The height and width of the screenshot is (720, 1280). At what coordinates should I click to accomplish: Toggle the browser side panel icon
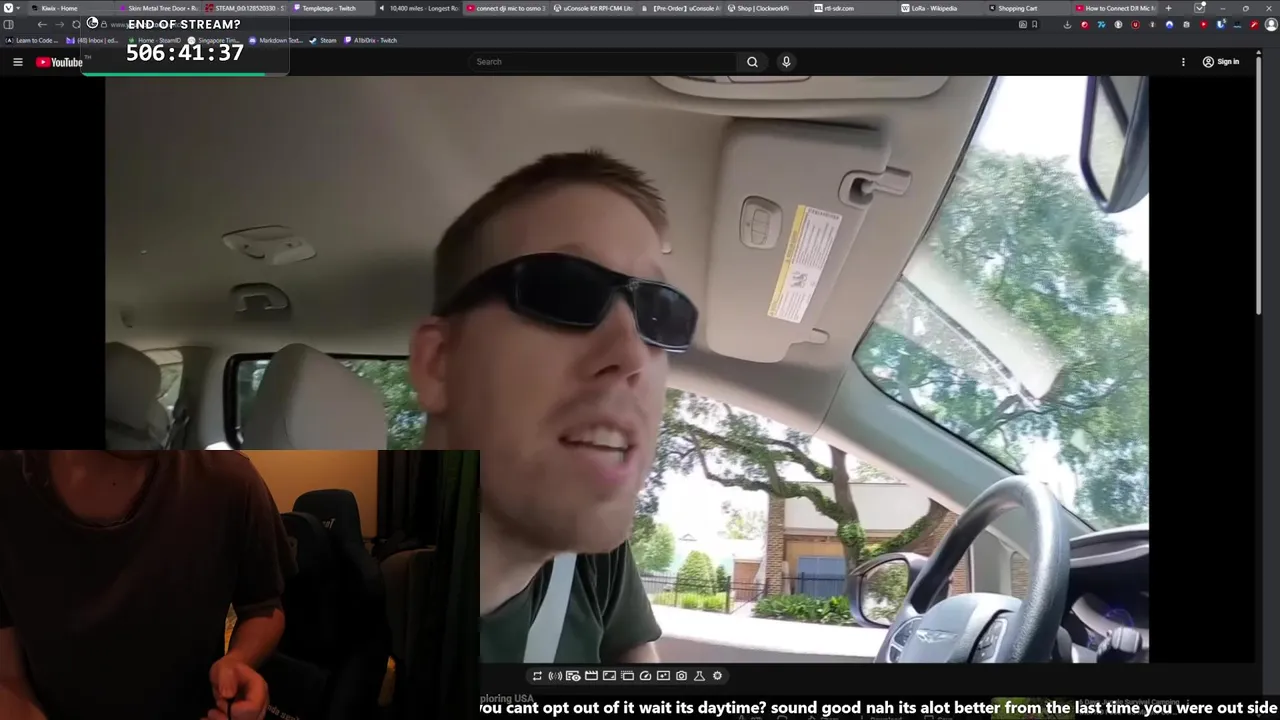point(8,24)
